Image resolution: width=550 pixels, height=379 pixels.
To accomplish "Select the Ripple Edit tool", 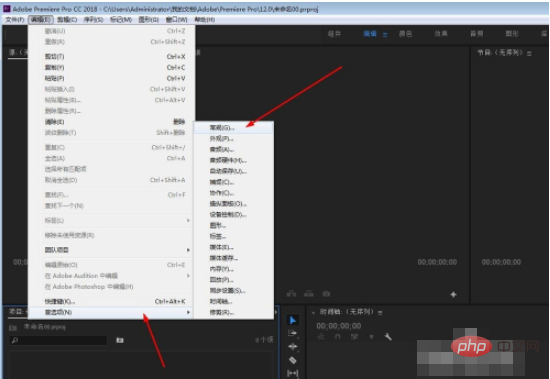I will 293,347.
